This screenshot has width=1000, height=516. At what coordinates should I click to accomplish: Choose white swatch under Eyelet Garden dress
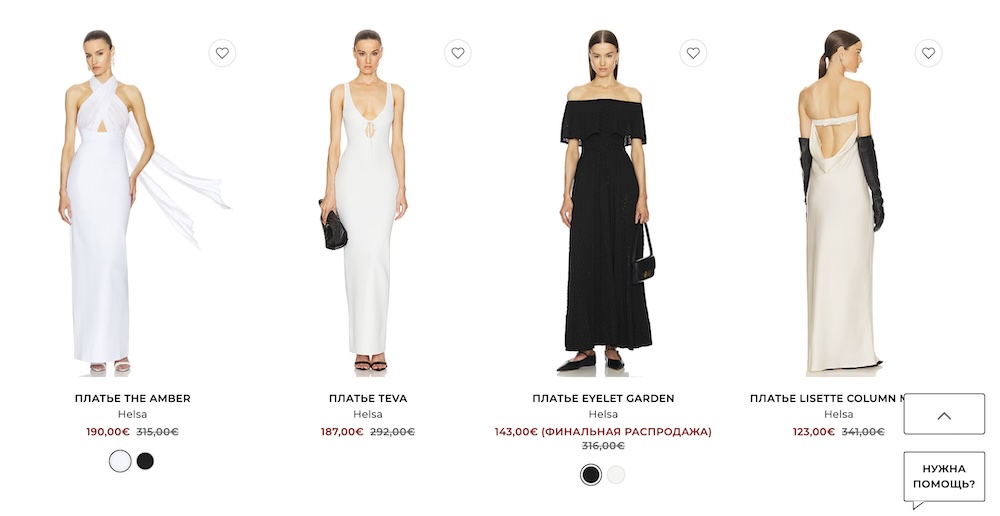616,475
